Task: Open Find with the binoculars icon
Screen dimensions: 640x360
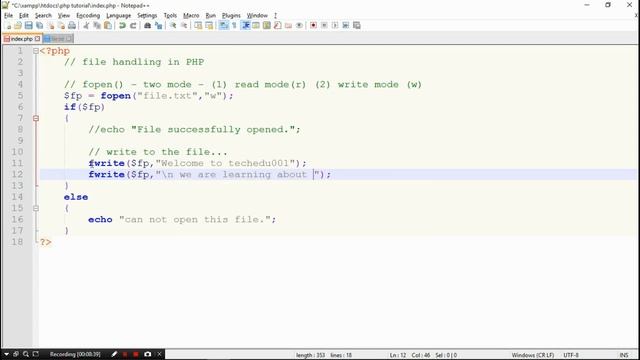Action: point(147,26)
